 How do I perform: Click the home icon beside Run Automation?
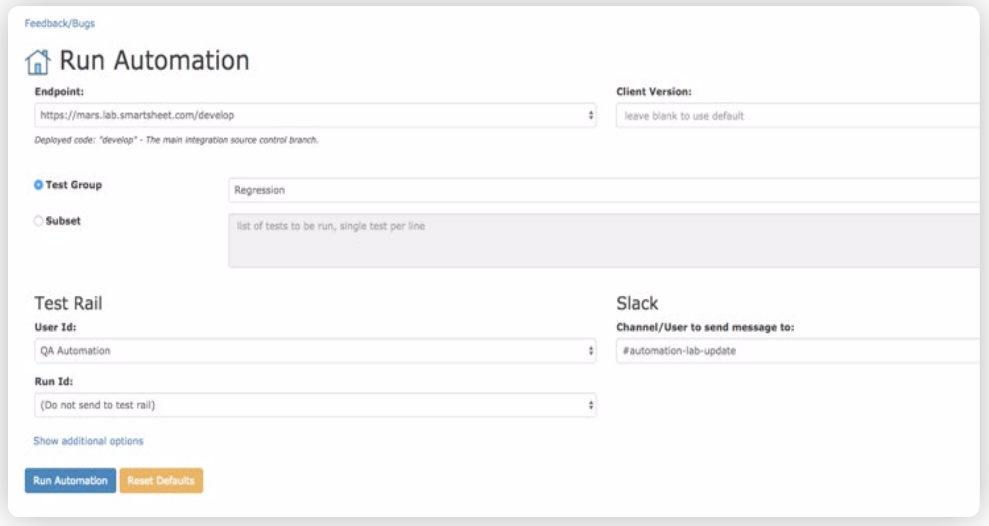[38, 62]
